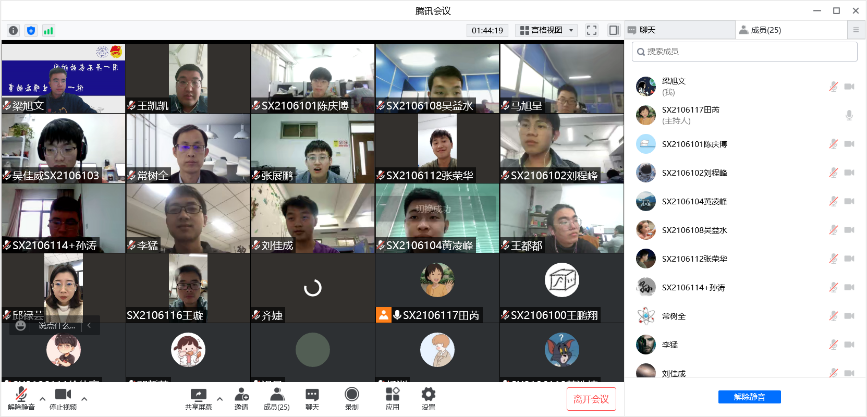Open Members (25) from bottom toolbar
Image resolution: width=867 pixels, height=417 pixels.
point(275,396)
